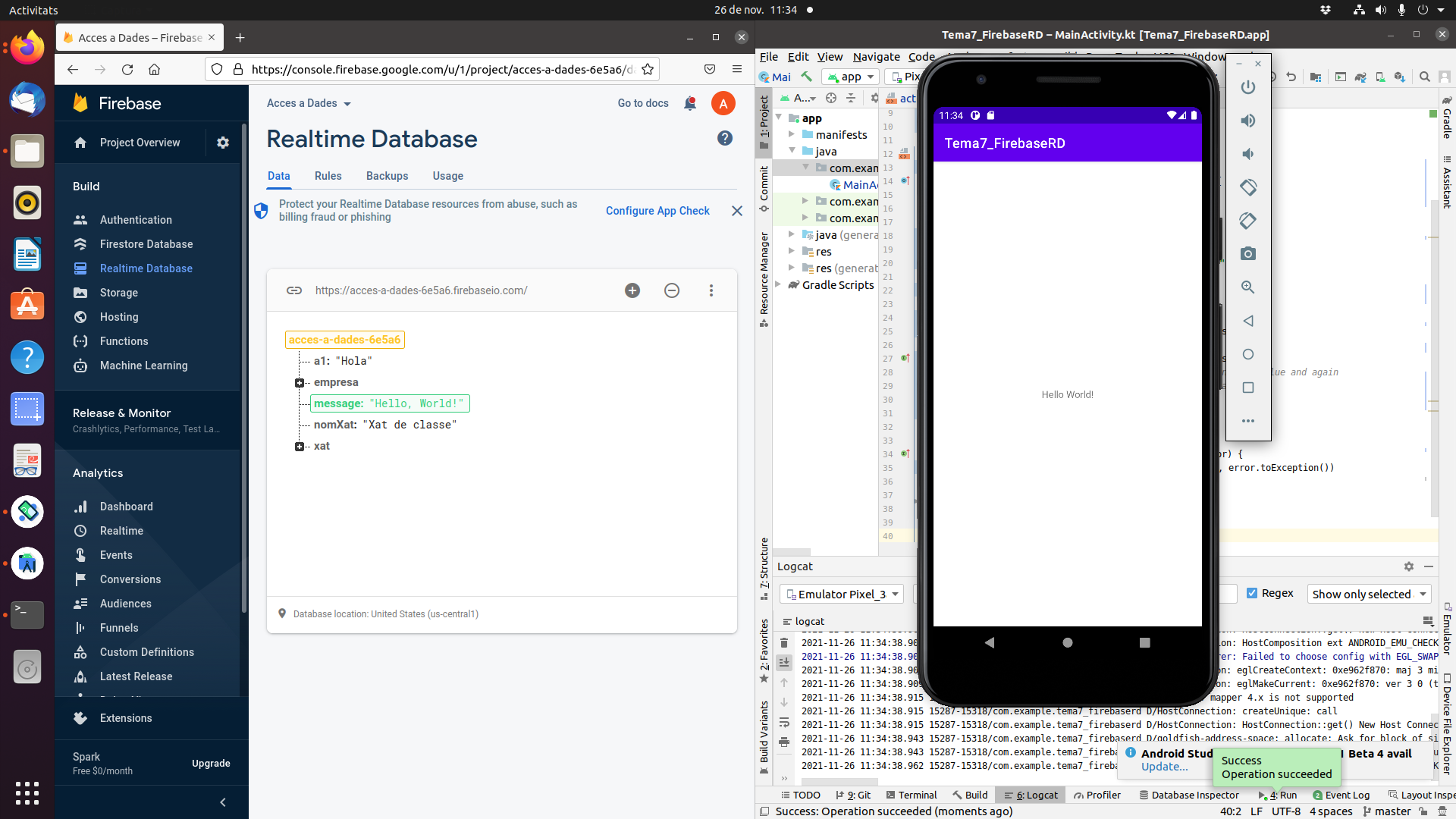Click the emulator zoom magnifier icon
This screenshot has width=1456, height=819.
coord(1247,287)
